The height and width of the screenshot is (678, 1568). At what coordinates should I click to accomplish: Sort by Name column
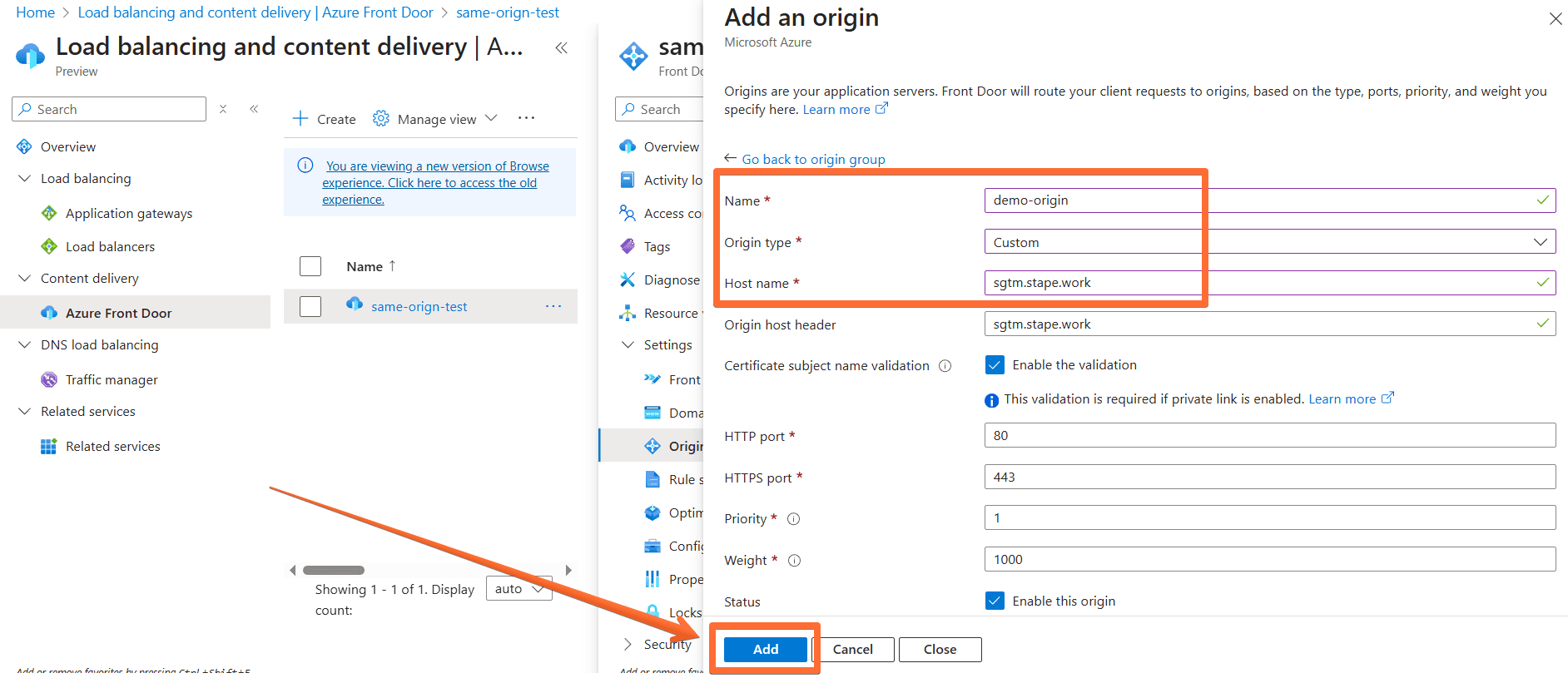coord(371,266)
